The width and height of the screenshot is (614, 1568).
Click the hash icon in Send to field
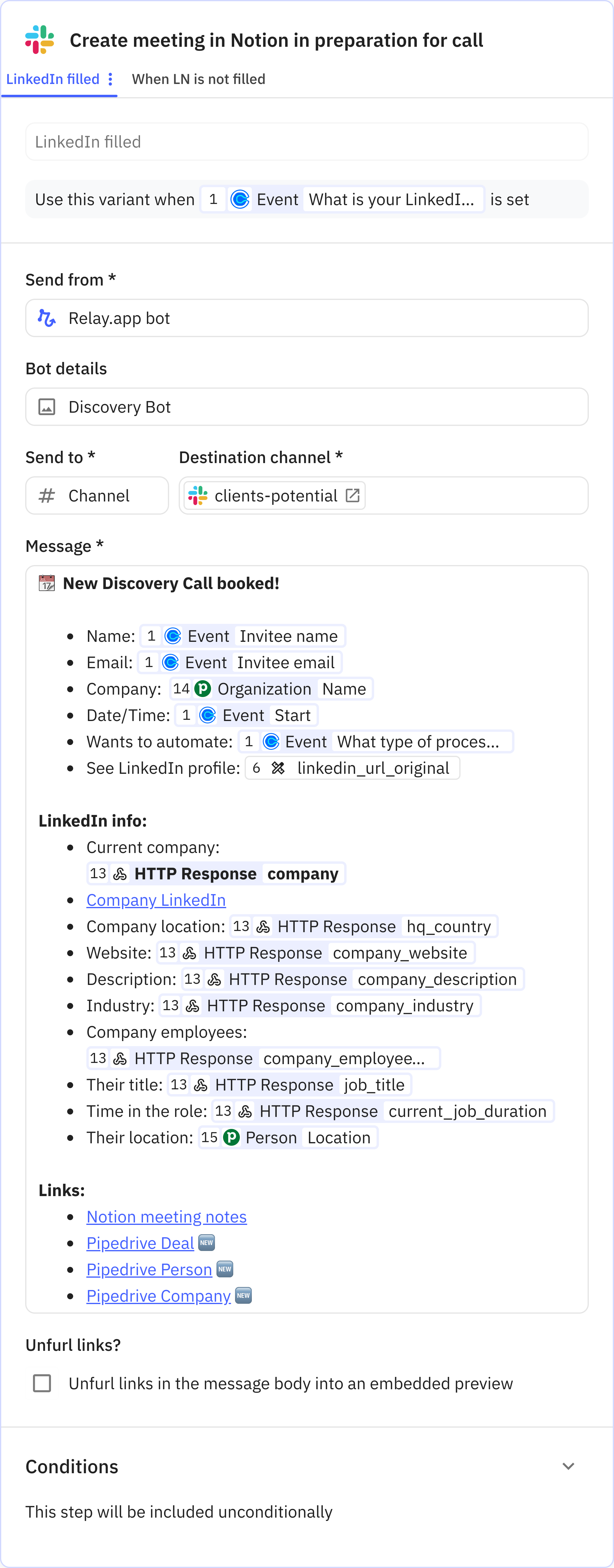point(47,495)
